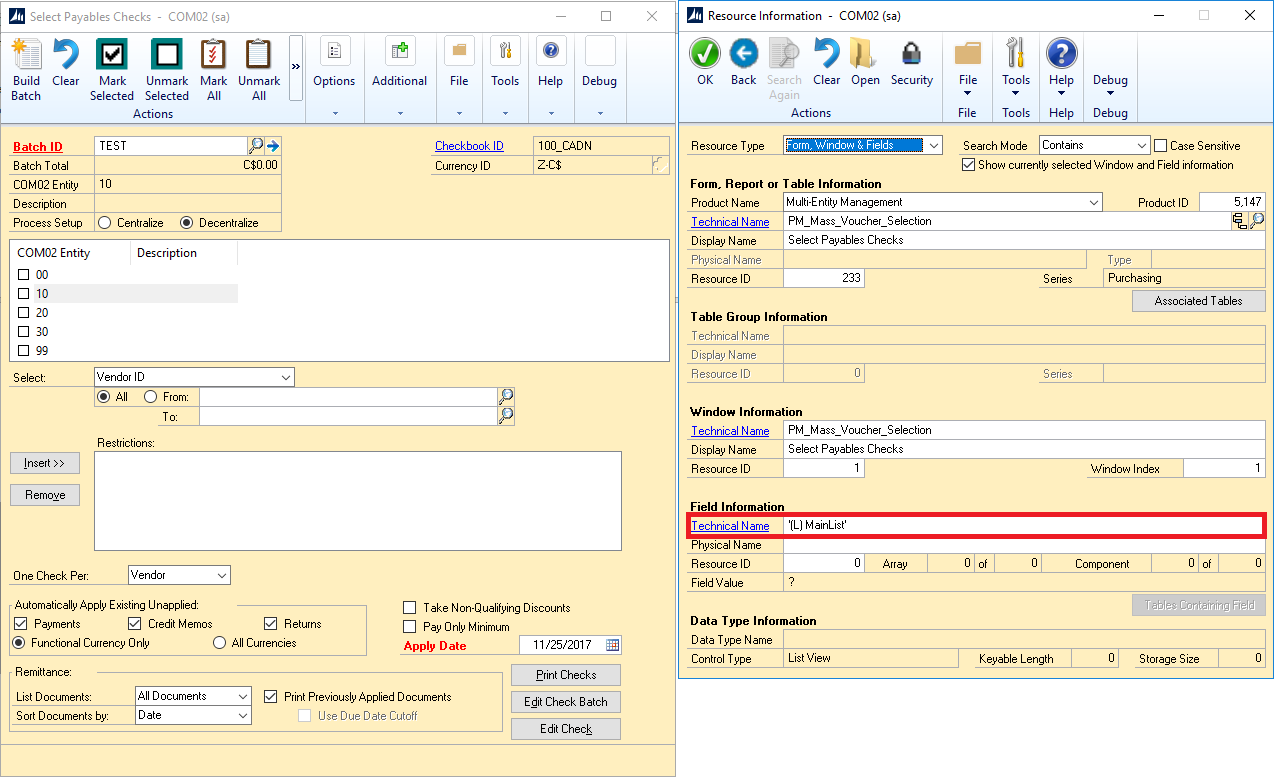
Task: Click the Checkbook ID link
Action: pos(469,146)
